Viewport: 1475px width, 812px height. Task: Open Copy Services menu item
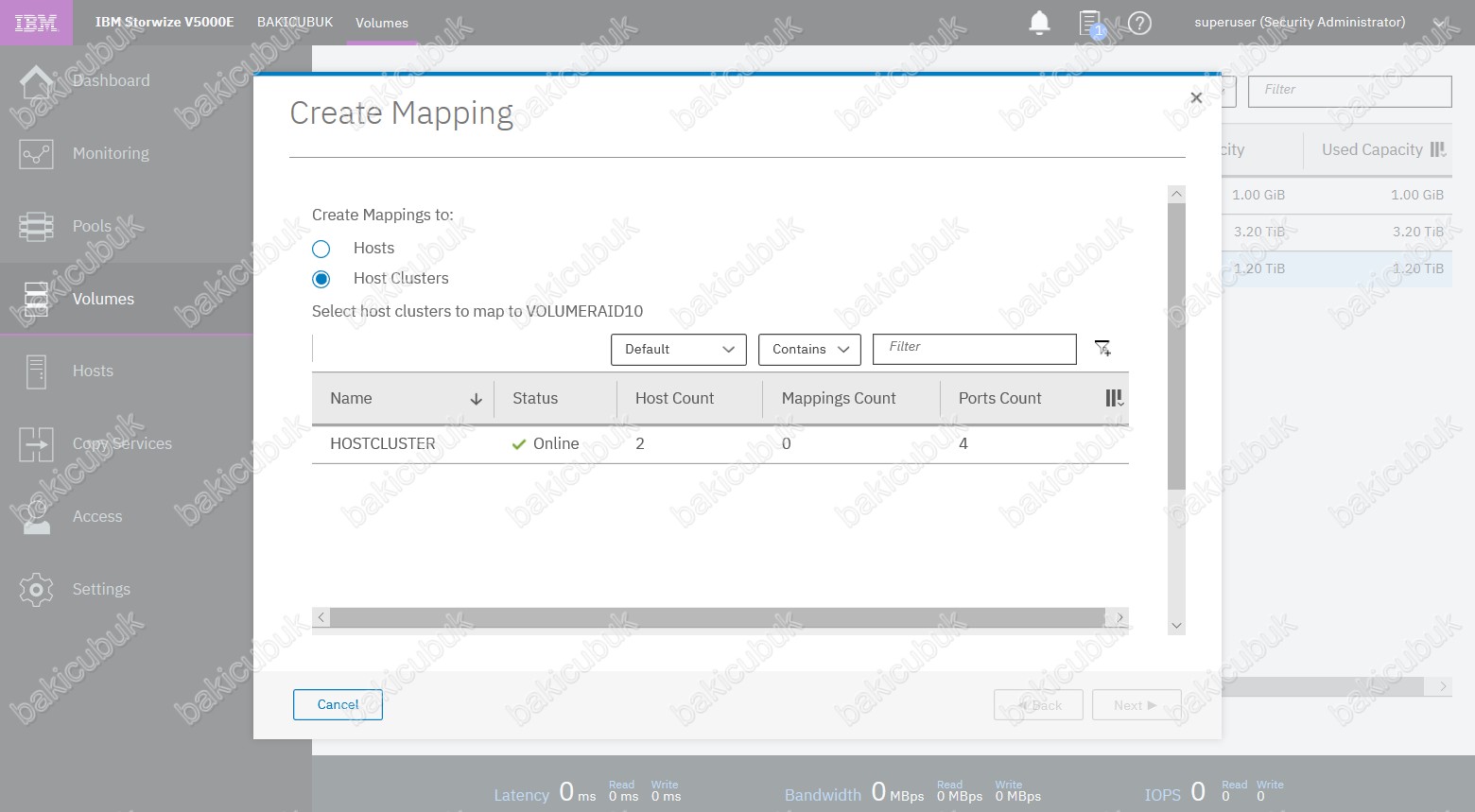(122, 444)
